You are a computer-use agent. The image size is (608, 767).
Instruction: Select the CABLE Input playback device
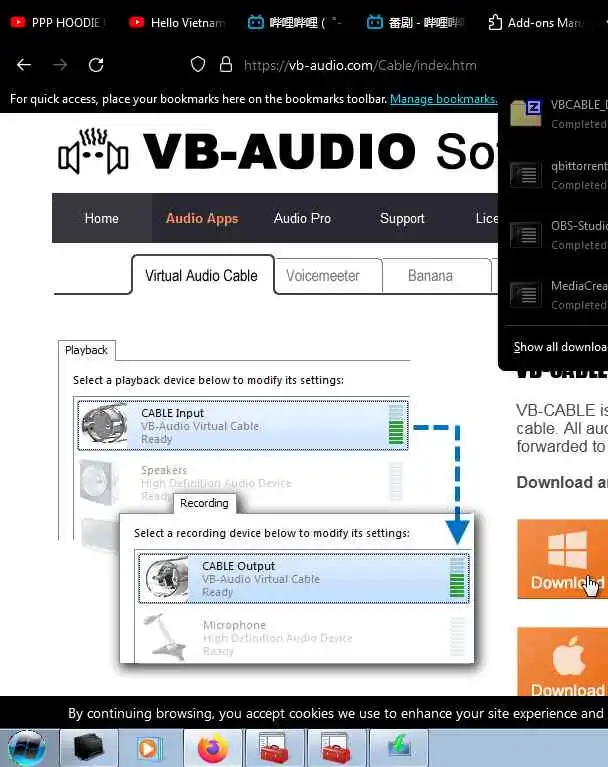(x=243, y=425)
